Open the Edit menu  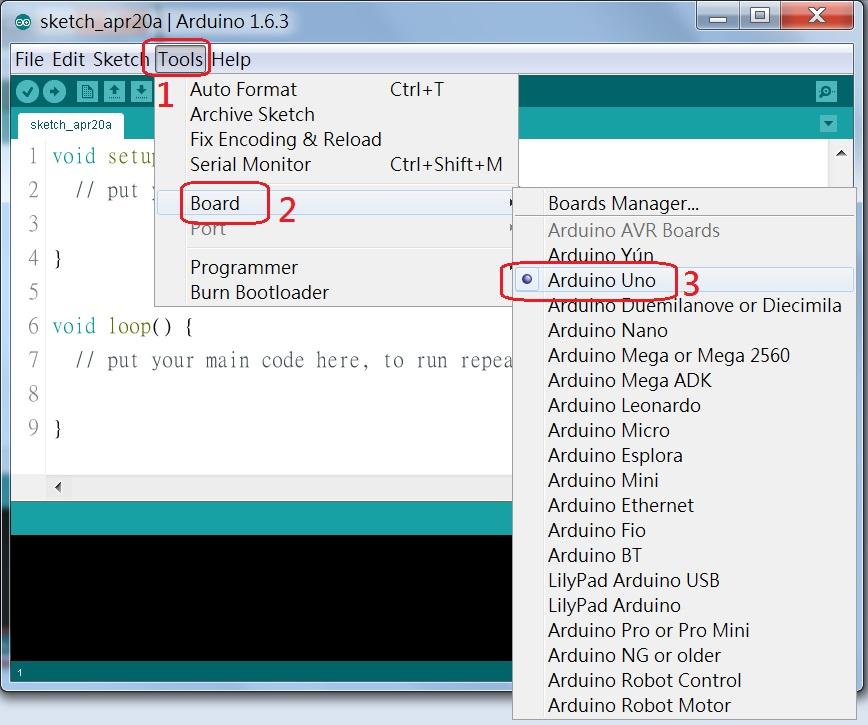click(69, 59)
